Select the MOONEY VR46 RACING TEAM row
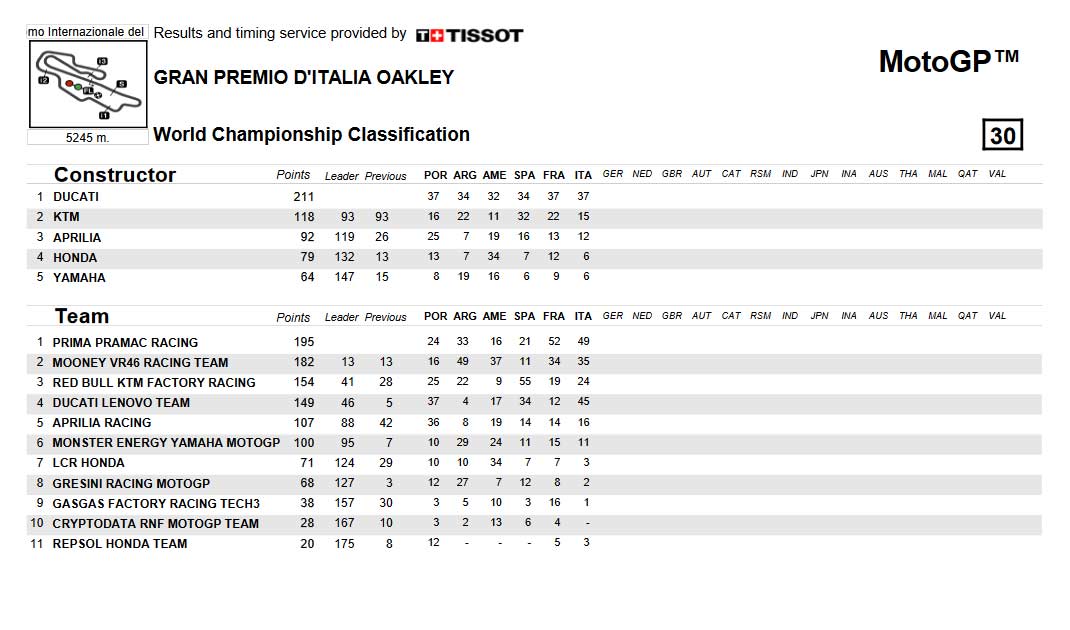This screenshot has height=630, width=1070. (534, 362)
